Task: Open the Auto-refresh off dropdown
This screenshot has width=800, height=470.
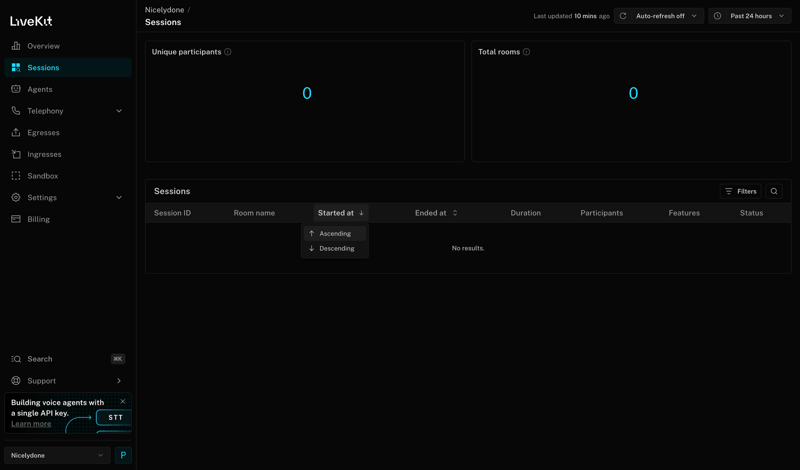Action: pos(659,16)
